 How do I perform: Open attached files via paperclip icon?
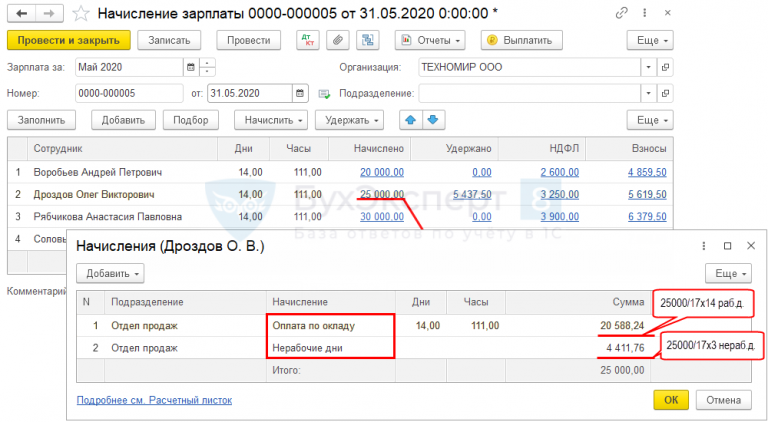tap(338, 40)
